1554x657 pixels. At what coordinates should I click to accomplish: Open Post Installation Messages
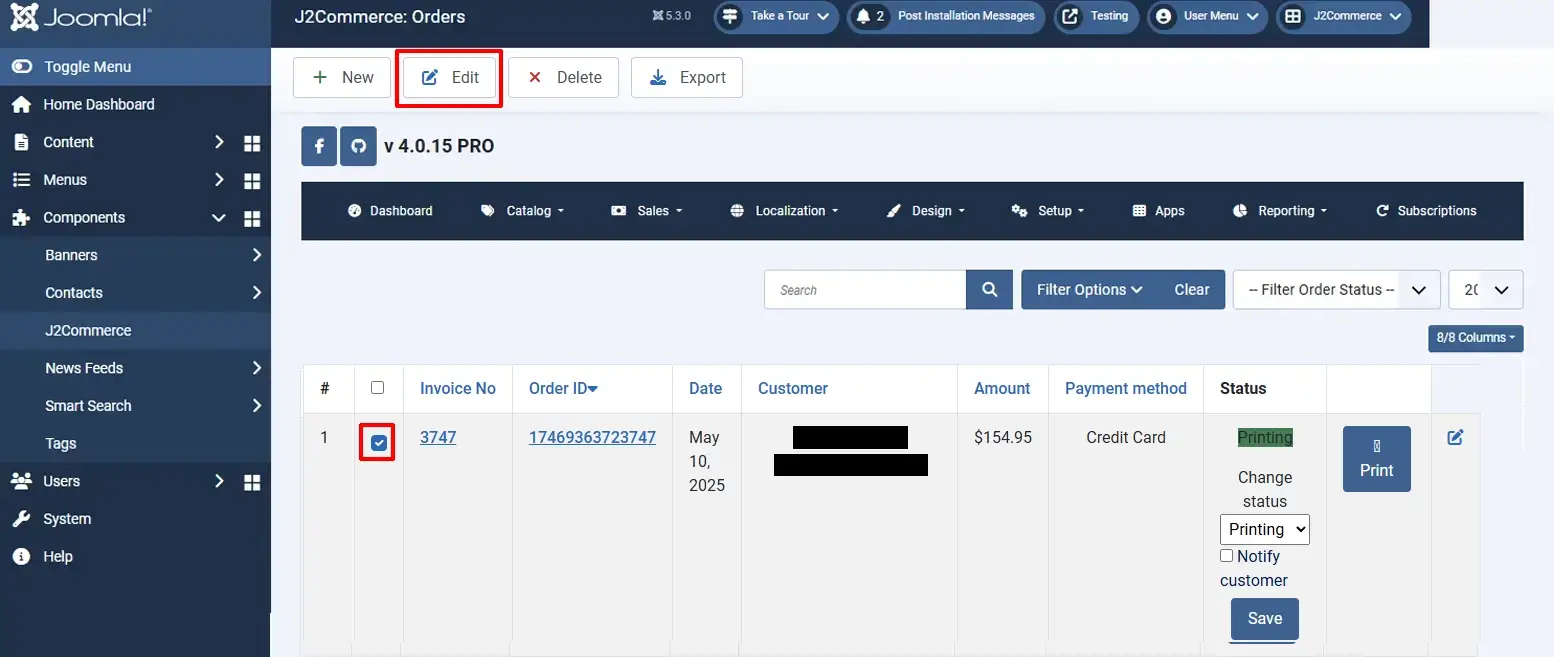click(x=947, y=16)
